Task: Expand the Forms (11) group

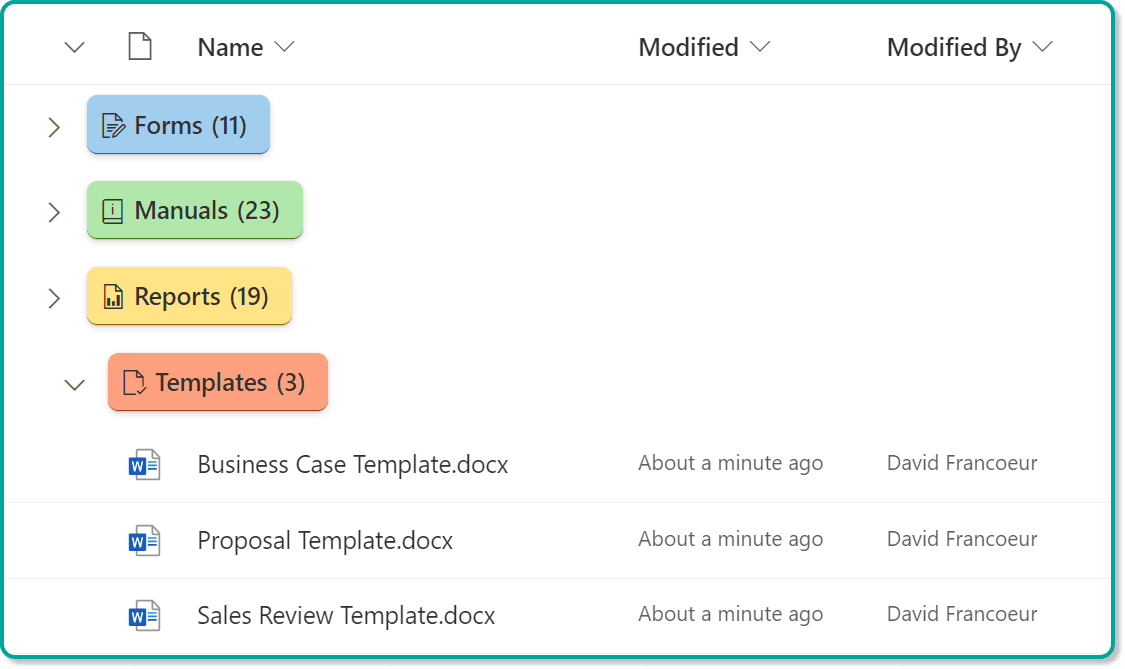Action: pos(54,127)
